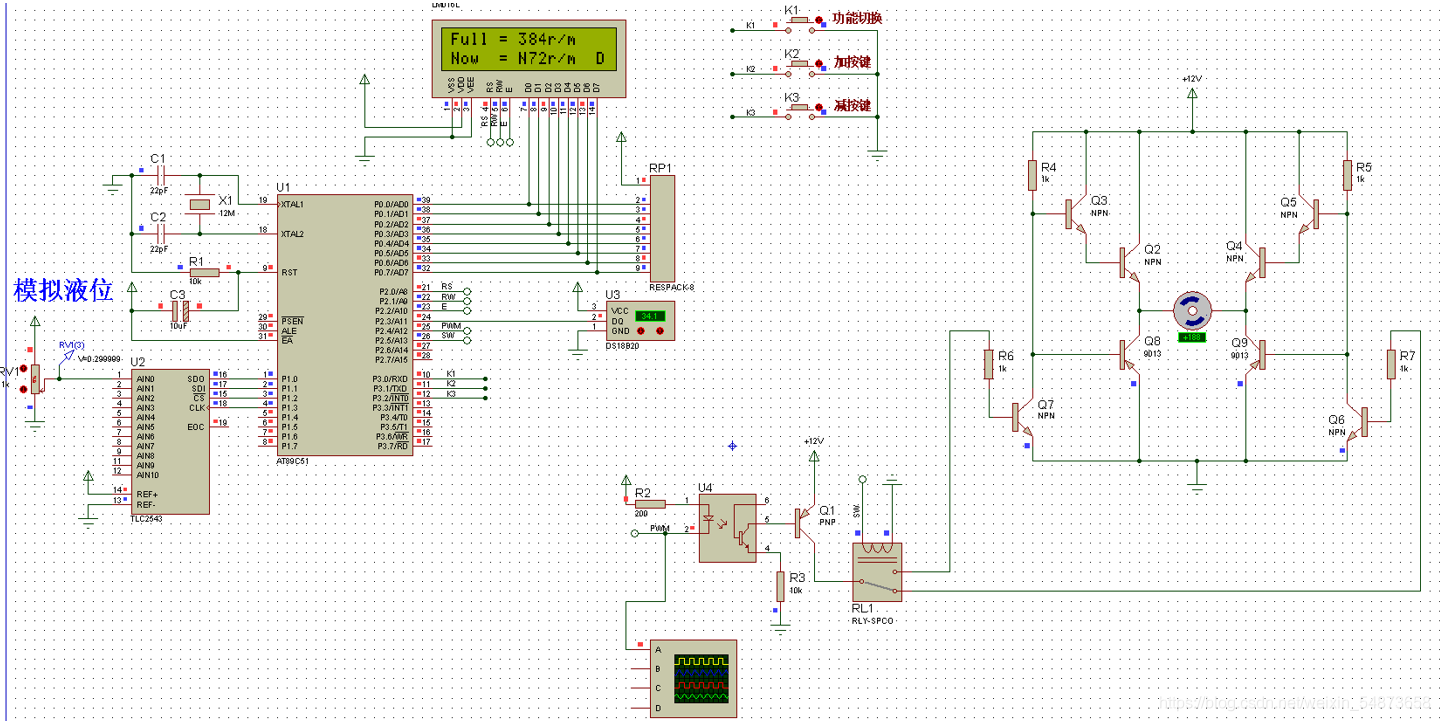Image resolution: width=1440 pixels, height=721 pixels.
Task: Select resistor R7 1k
Action: coord(1391,364)
